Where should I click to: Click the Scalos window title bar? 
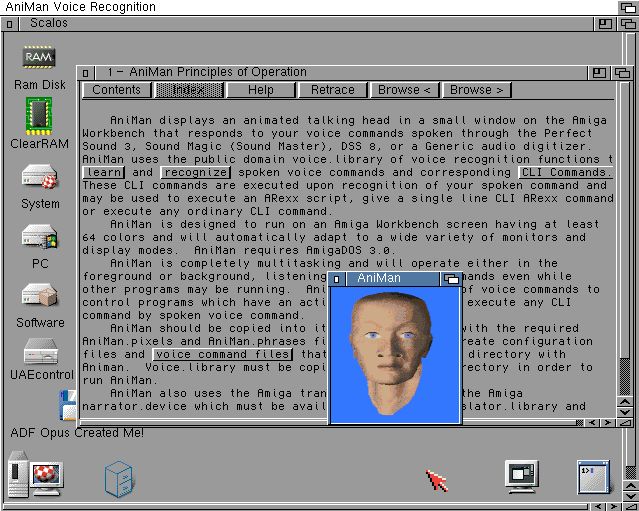306,24
